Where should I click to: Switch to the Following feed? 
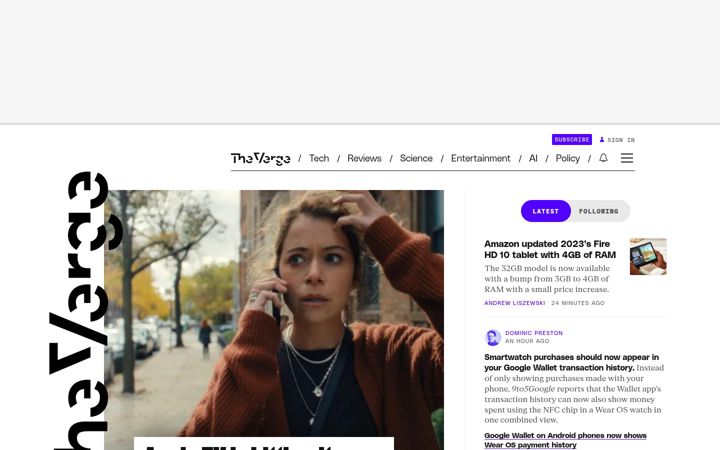(599, 211)
